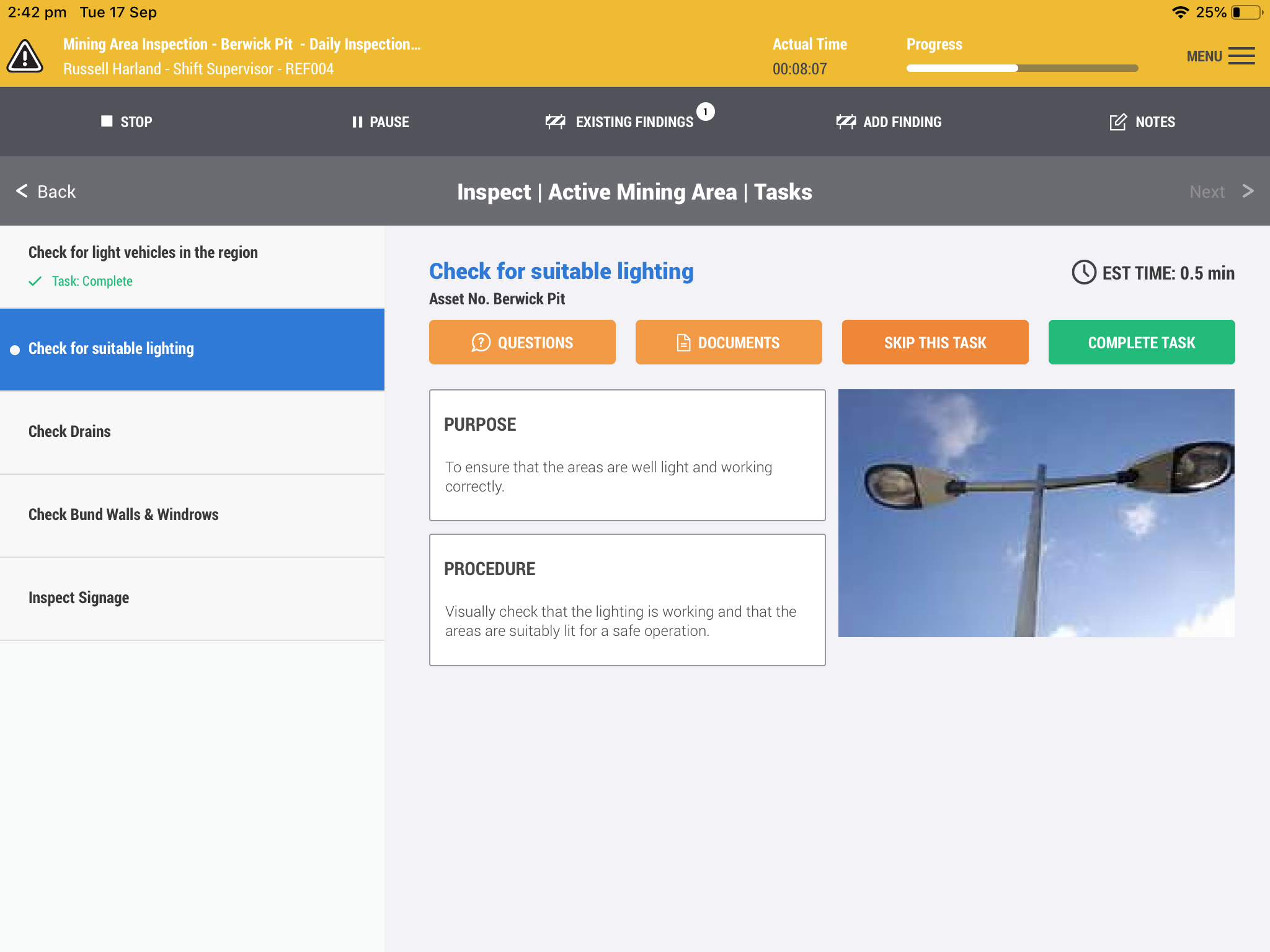
Task: Add a new finding
Action: 889,122
